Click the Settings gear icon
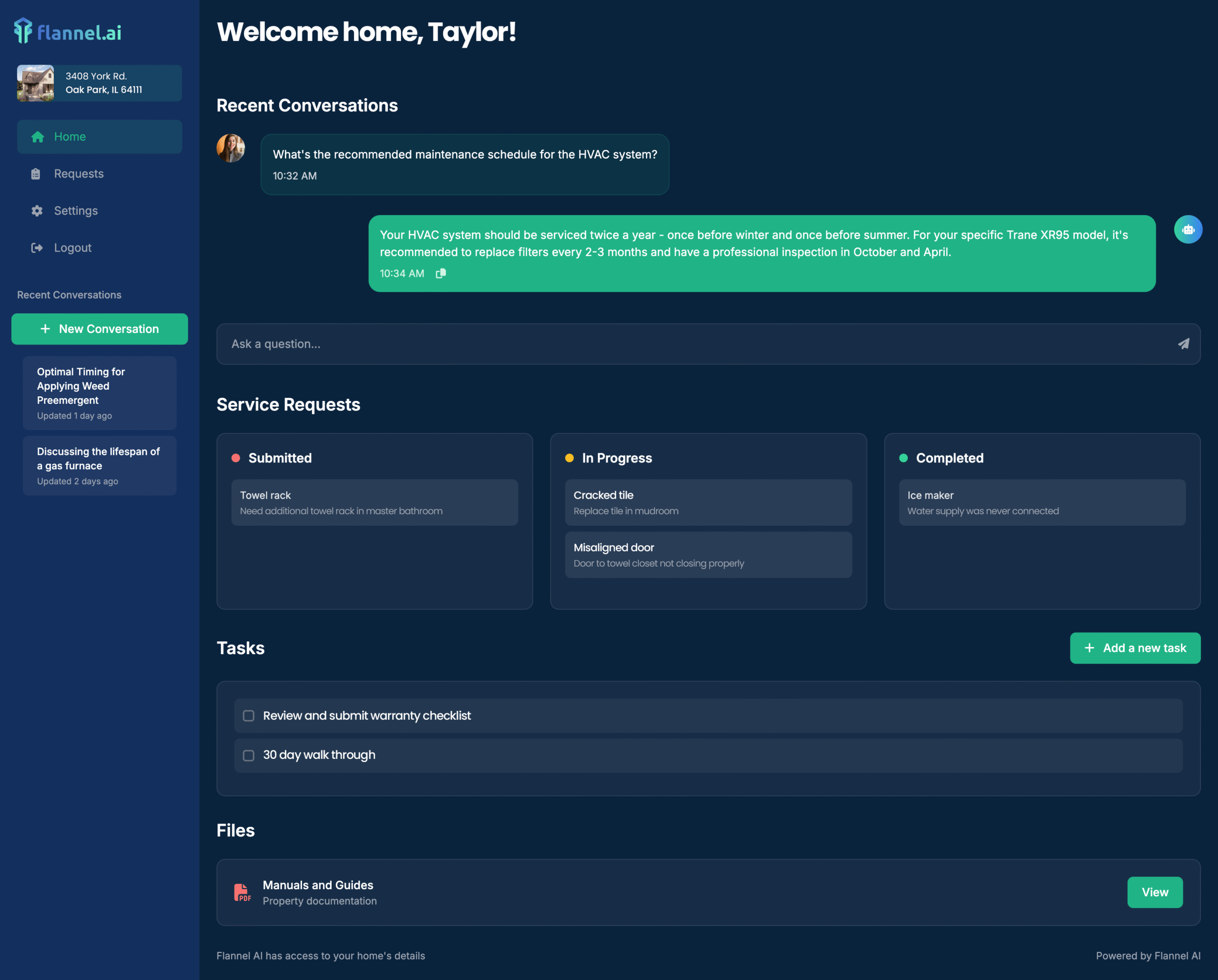The image size is (1218, 980). coord(37,211)
